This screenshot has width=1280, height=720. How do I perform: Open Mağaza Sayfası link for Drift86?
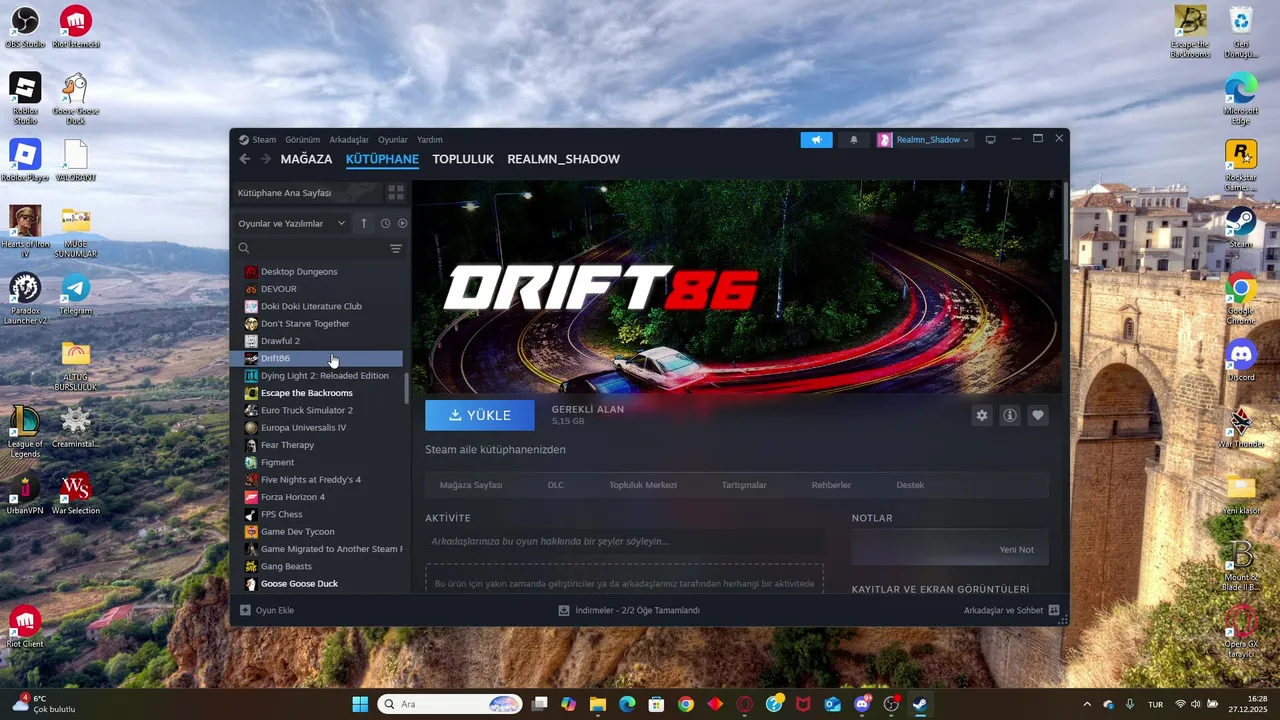point(471,485)
